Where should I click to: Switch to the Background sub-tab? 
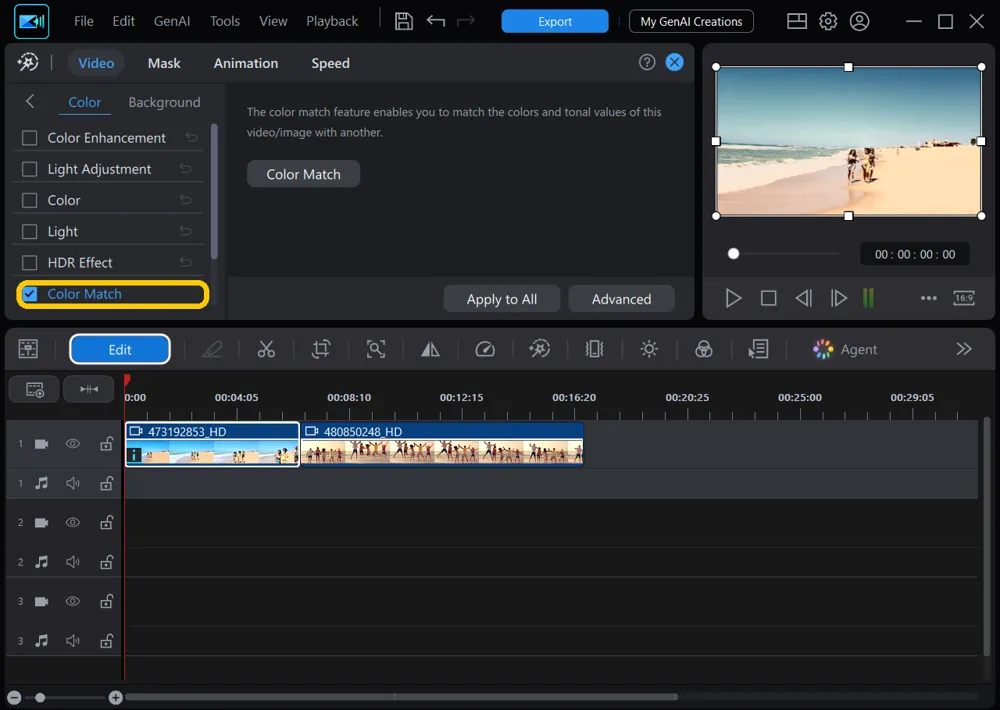click(164, 102)
